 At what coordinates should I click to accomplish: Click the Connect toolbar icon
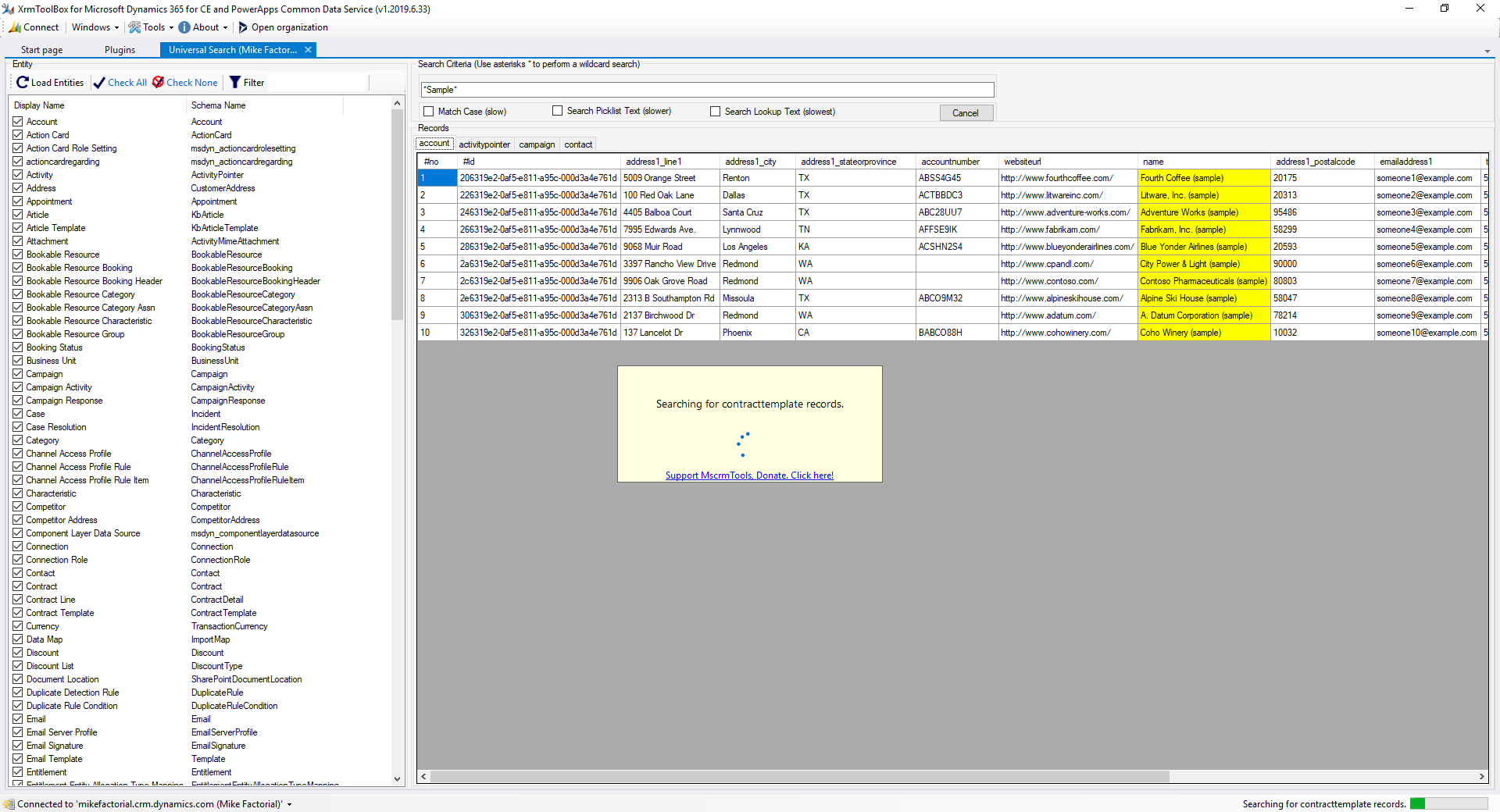(15, 27)
